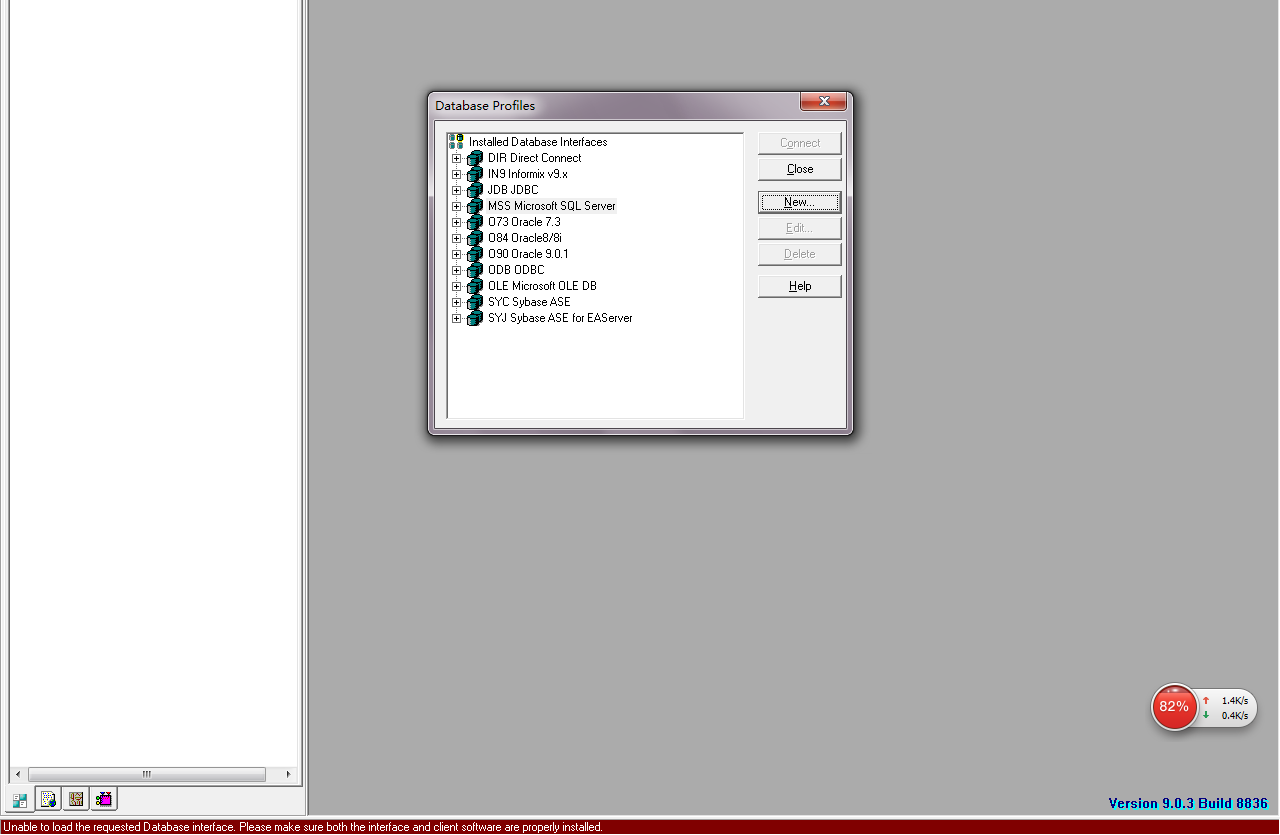Viewport: 1280px width, 835px height.
Task: Select the first workspace tab icon at panel bottom
Action: [20, 800]
